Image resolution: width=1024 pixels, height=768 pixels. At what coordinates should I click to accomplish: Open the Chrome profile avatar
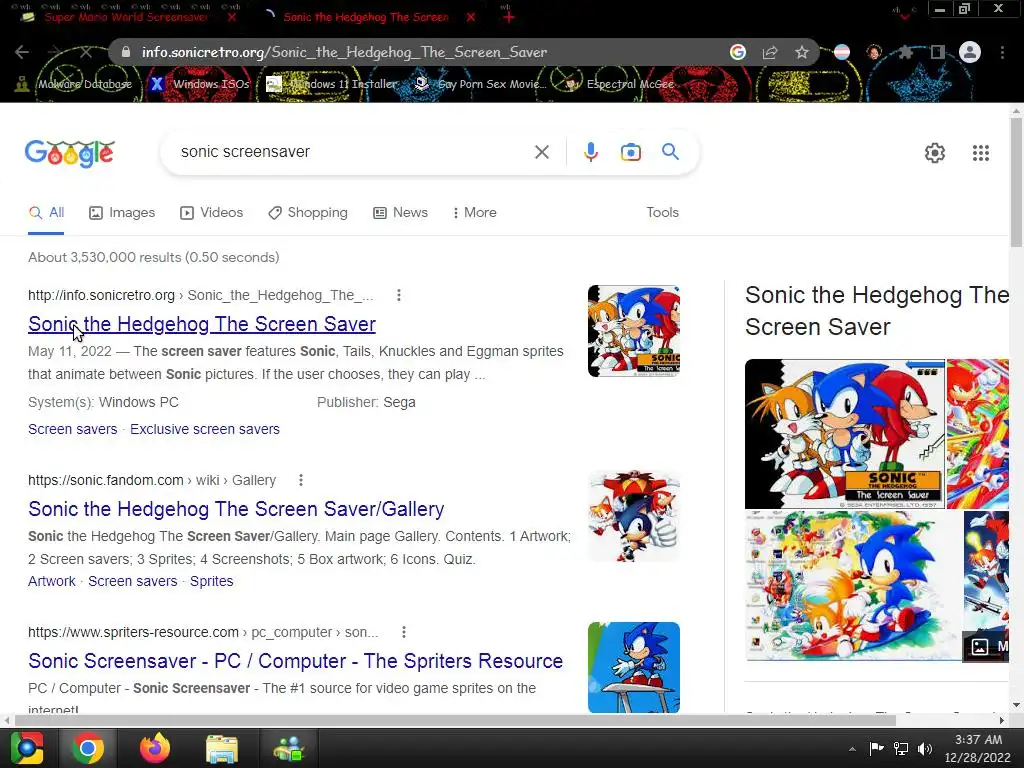click(969, 52)
